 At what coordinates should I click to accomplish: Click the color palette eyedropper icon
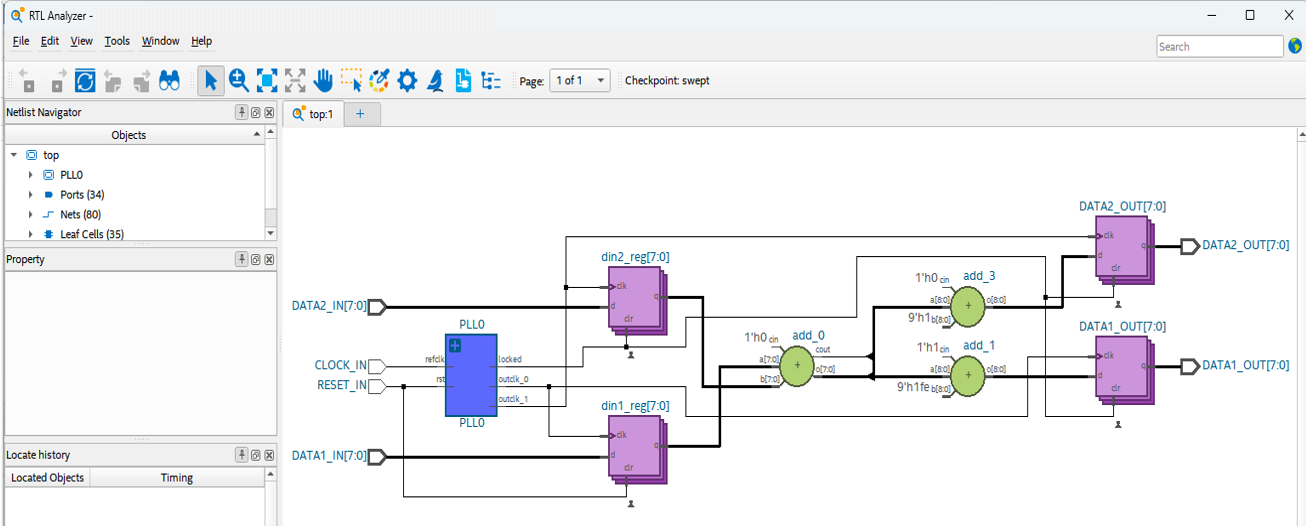(x=379, y=81)
